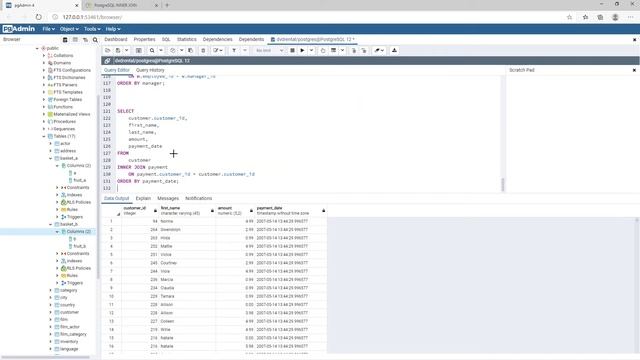640x360 pixels.
Task: Click the Paste toolbar icon
Action: pyautogui.click(x=190, y=51)
